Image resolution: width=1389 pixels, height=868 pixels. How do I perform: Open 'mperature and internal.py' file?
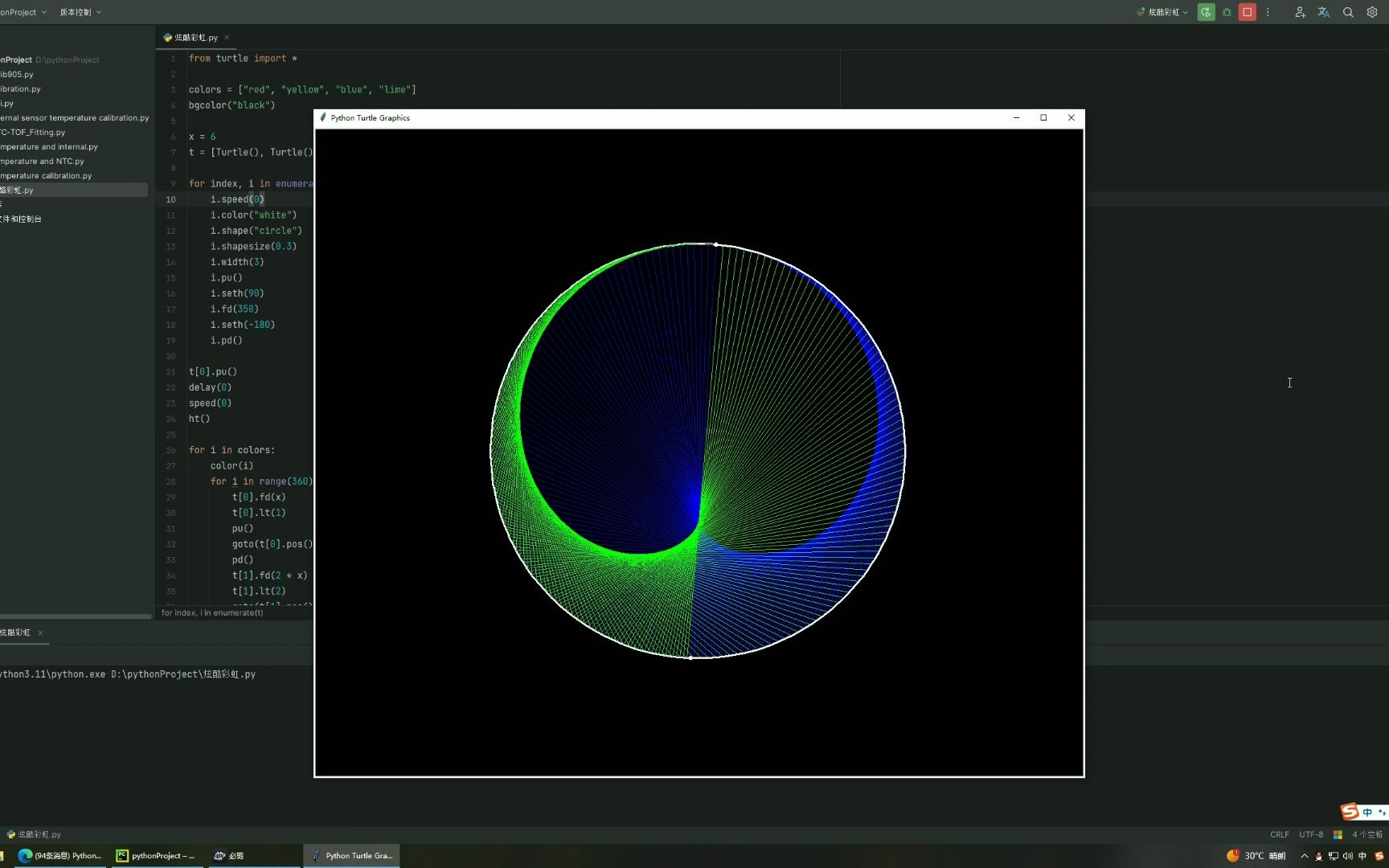(x=49, y=146)
